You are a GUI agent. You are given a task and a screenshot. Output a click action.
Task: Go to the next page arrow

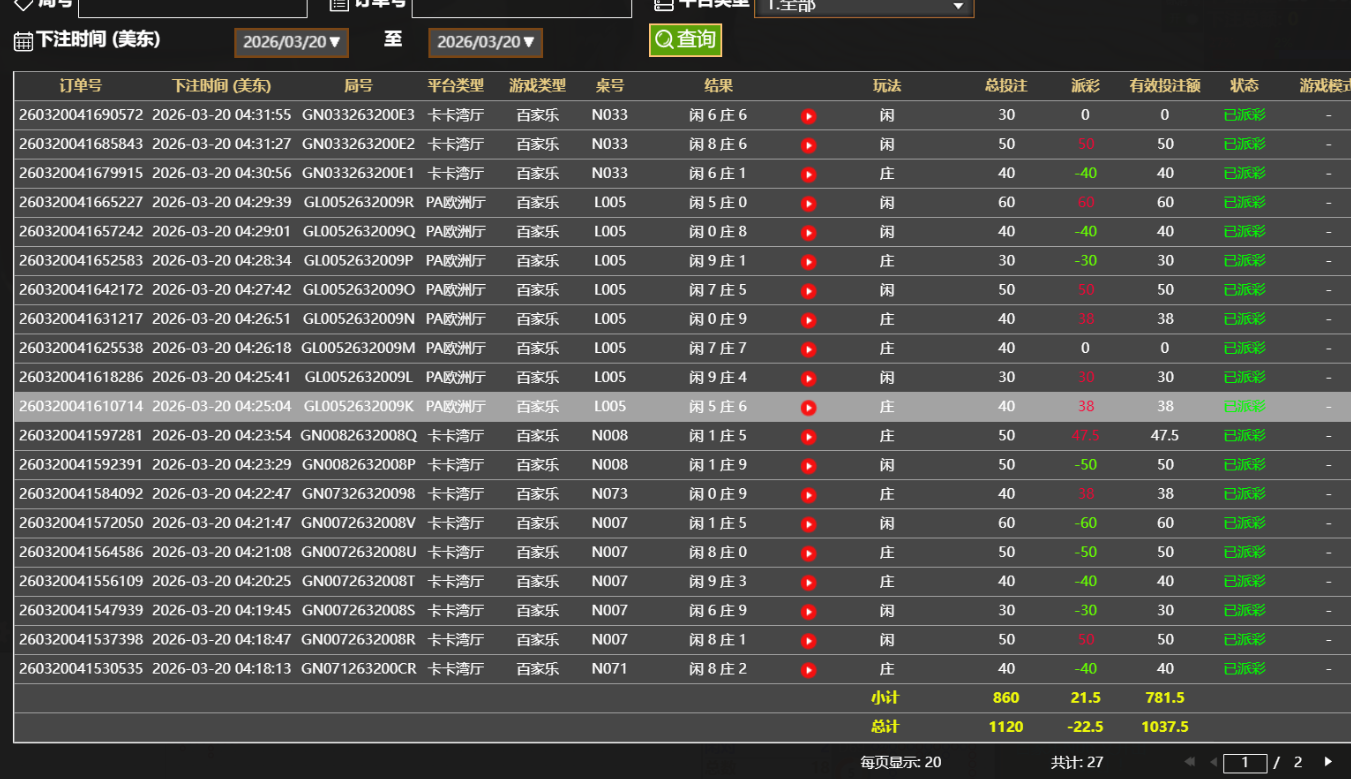pyautogui.click(x=1328, y=762)
